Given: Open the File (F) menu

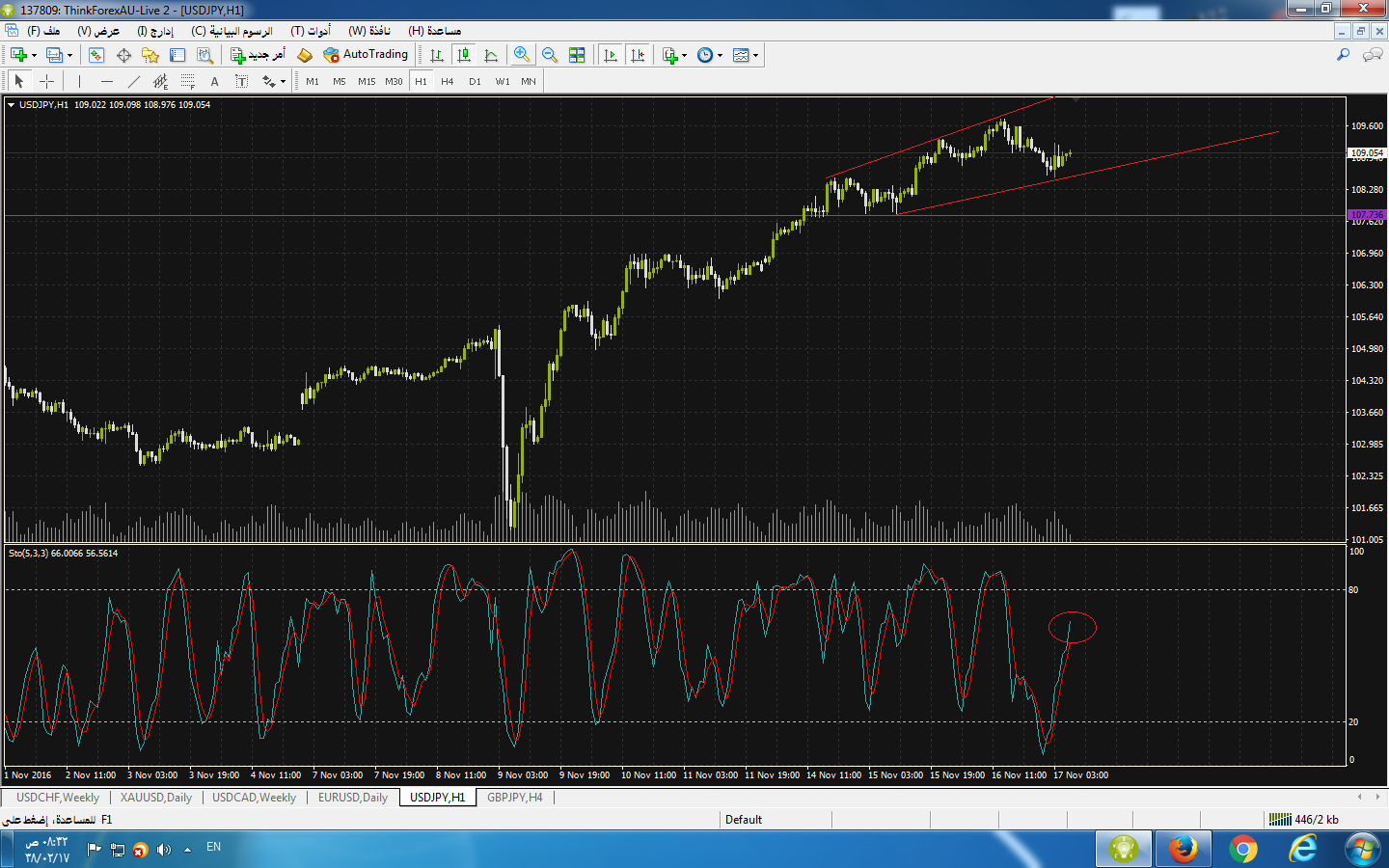Looking at the screenshot, I should [43, 31].
